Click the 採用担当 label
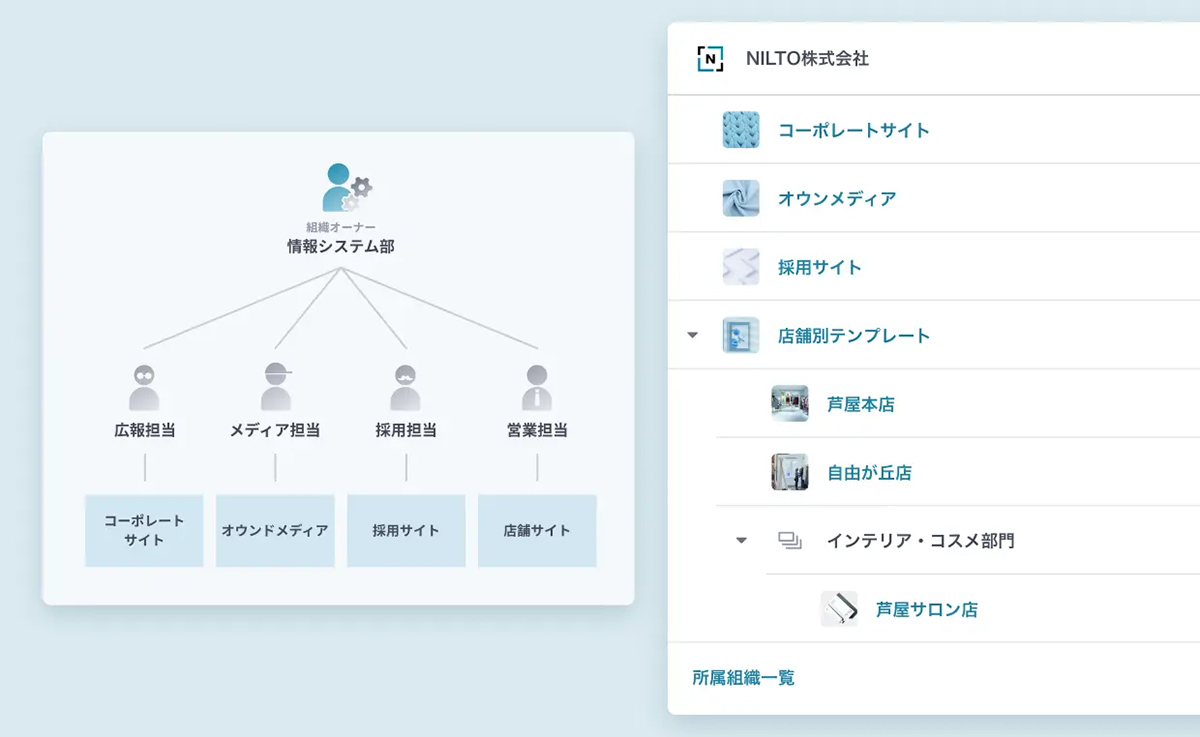 tap(406, 430)
